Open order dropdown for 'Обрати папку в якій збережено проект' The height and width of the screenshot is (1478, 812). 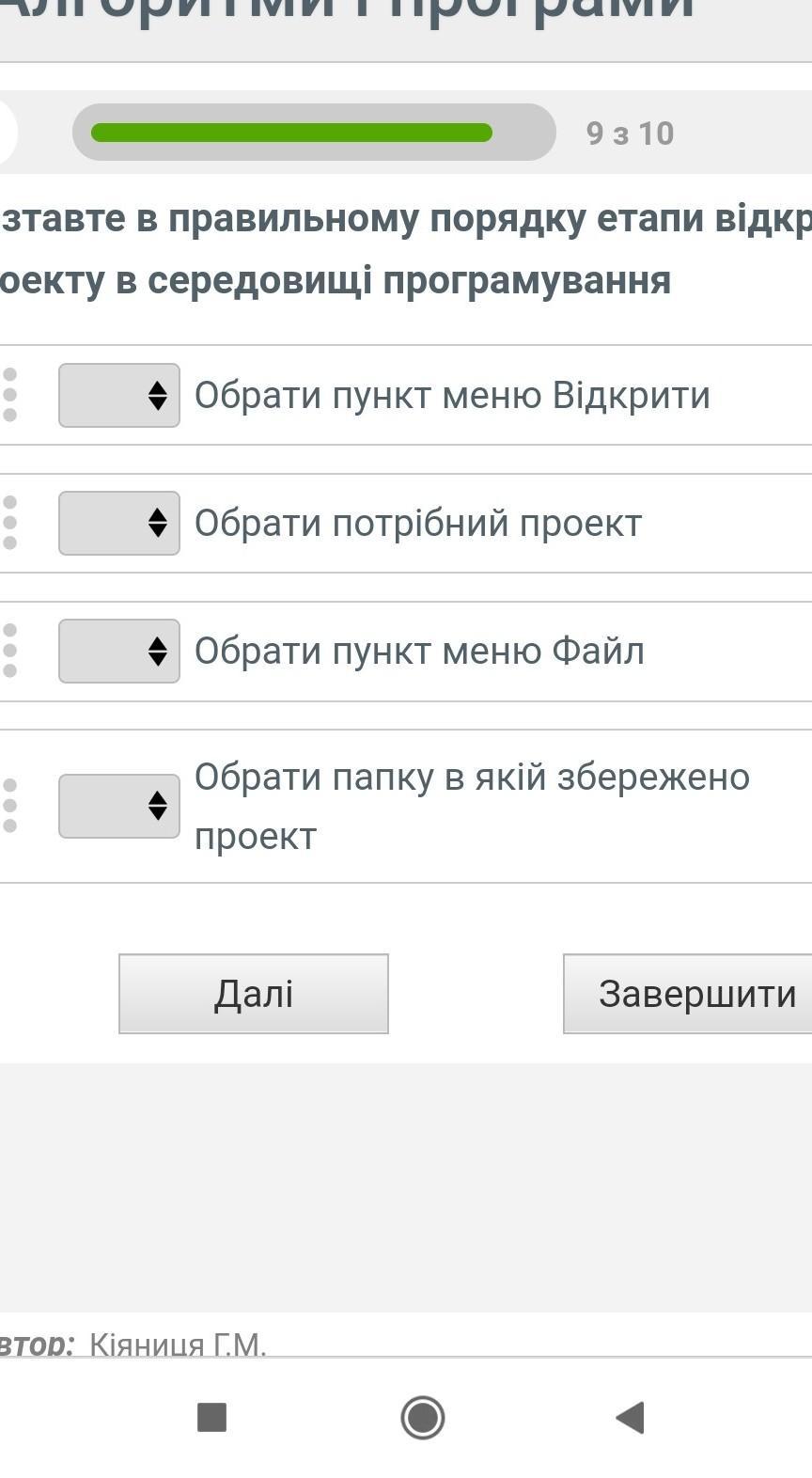pos(119,806)
